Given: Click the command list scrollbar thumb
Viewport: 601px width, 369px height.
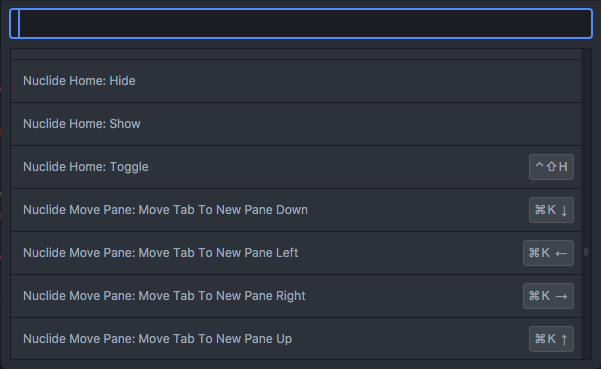Looking at the screenshot, I should point(586,251).
